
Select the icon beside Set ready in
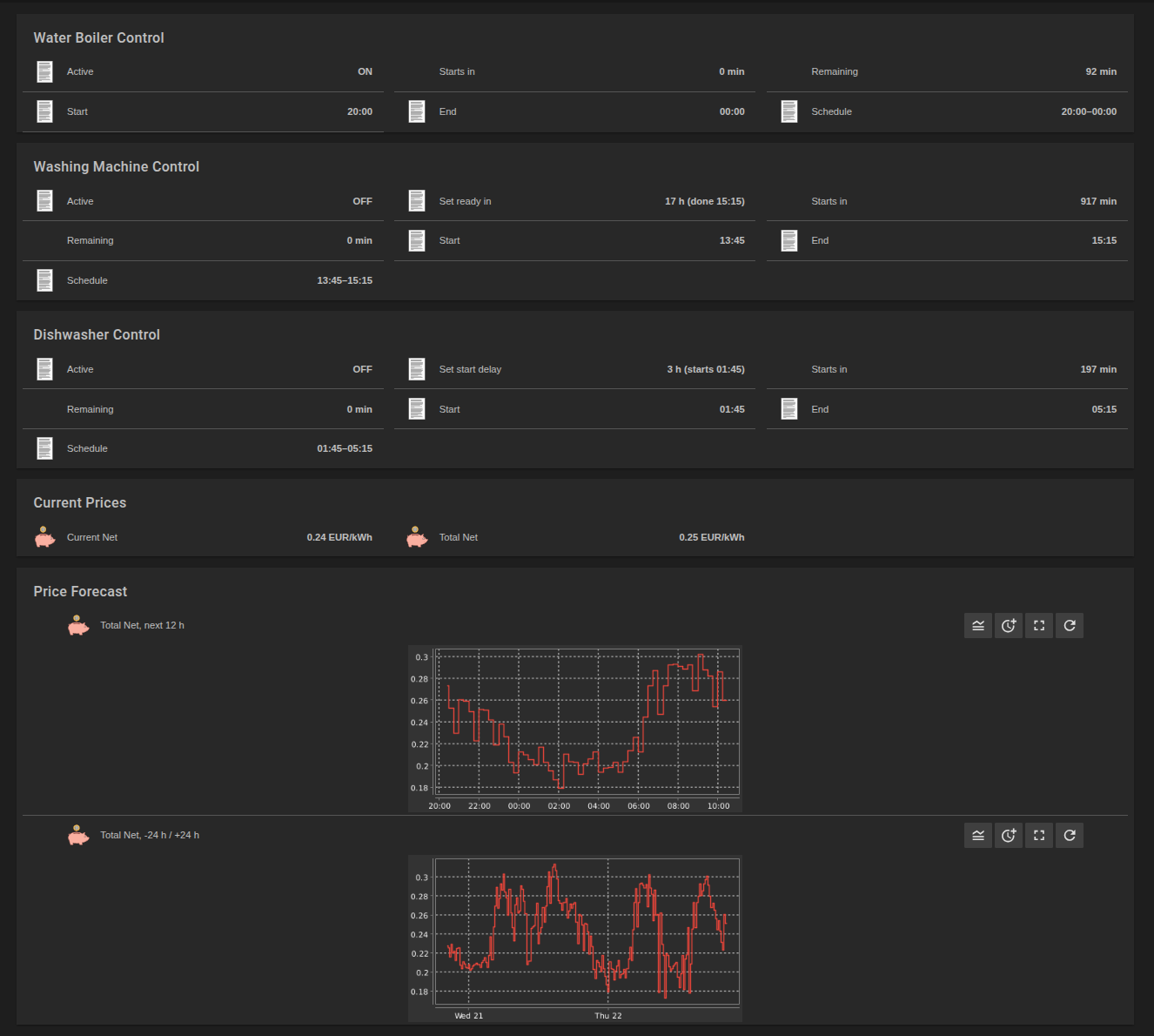coord(417,201)
